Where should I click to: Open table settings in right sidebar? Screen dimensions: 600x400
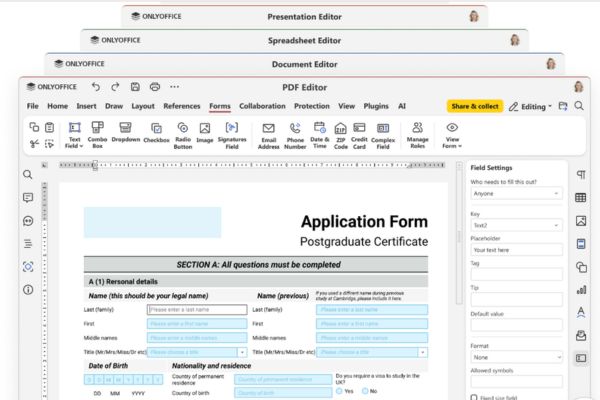coord(581,198)
